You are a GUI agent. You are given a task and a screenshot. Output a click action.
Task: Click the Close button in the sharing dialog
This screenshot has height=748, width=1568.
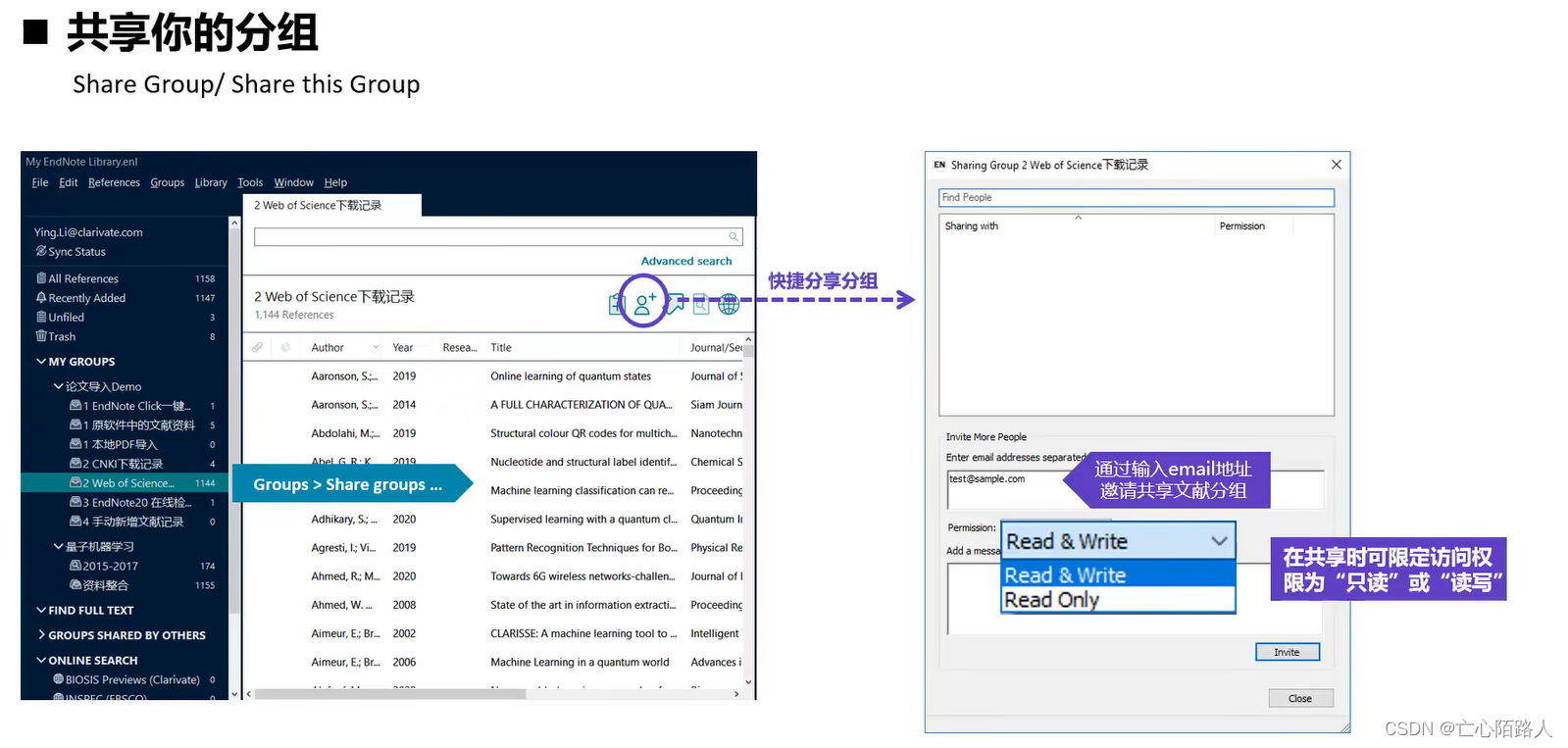(x=1300, y=698)
